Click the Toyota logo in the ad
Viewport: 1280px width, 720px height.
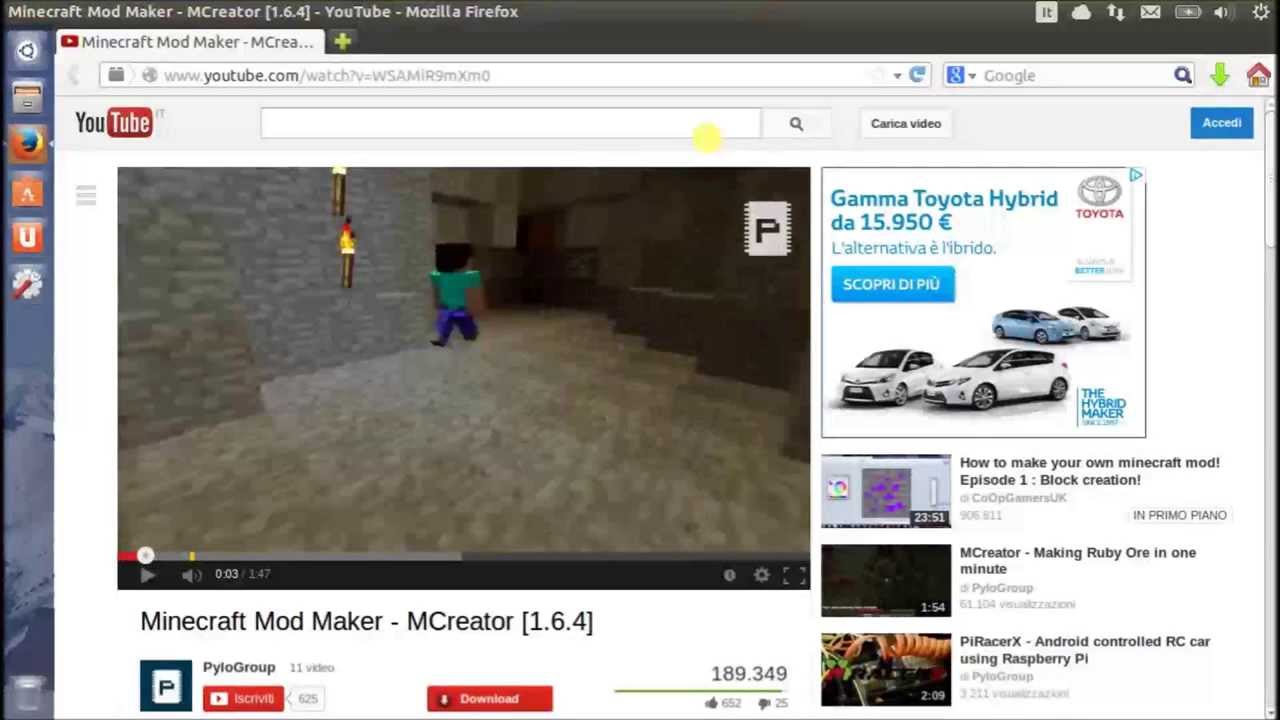coord(1099,197)
